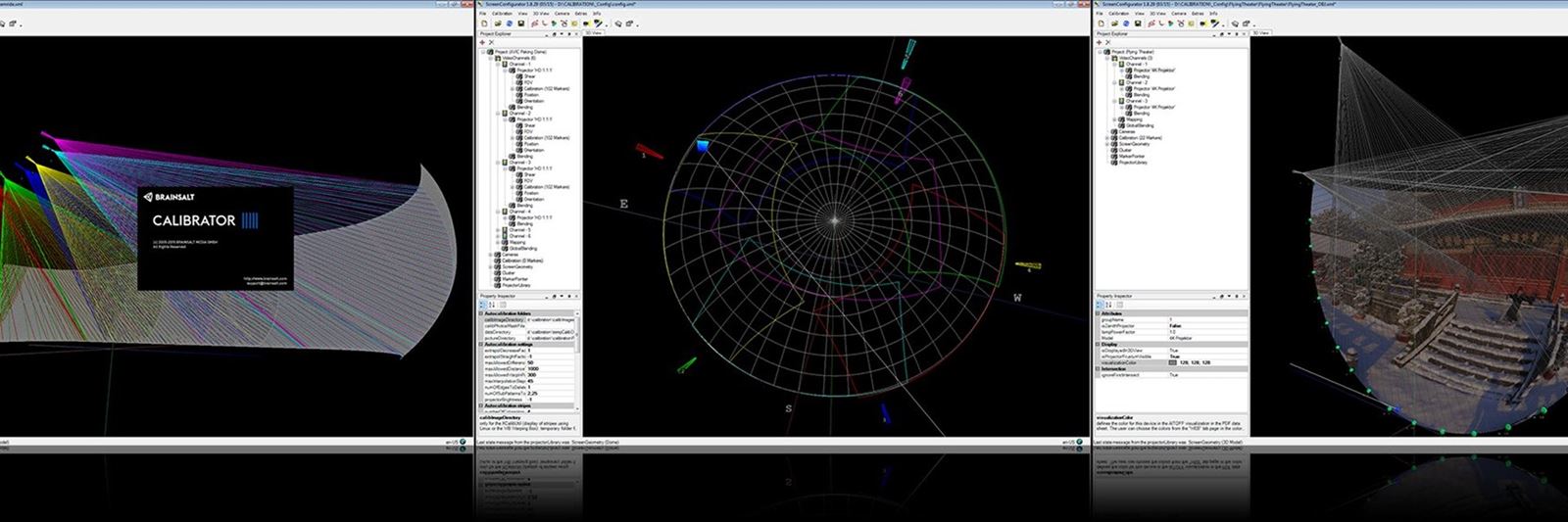Collapse VideoChannels (6) node in middle window

pos(490,58)
